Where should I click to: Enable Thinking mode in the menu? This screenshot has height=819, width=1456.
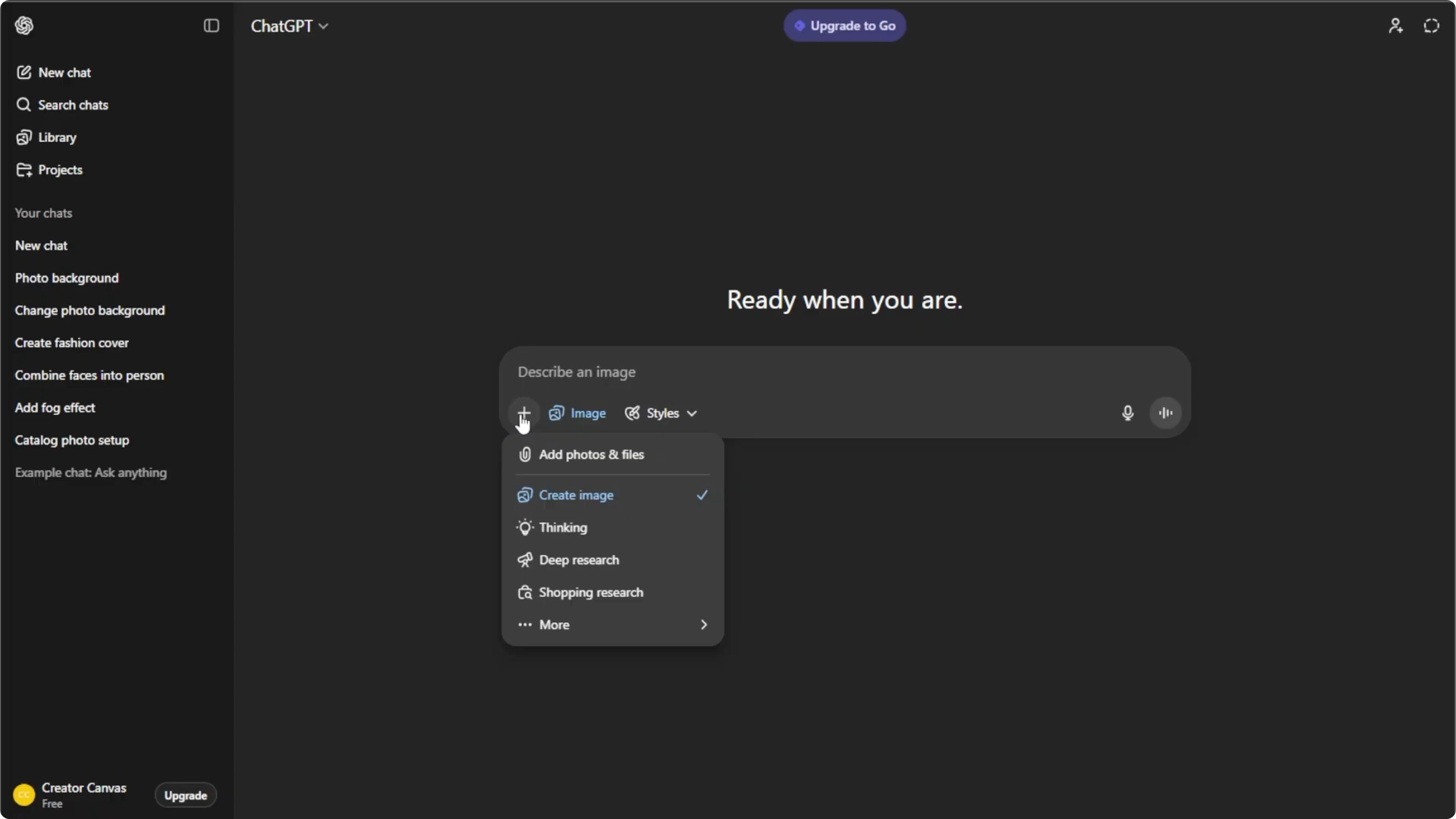[x=613, y=527]
